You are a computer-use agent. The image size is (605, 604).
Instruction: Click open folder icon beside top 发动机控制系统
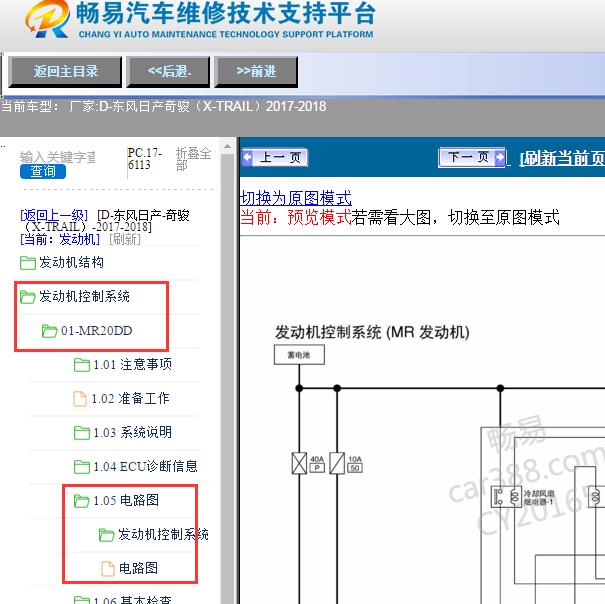28,297
